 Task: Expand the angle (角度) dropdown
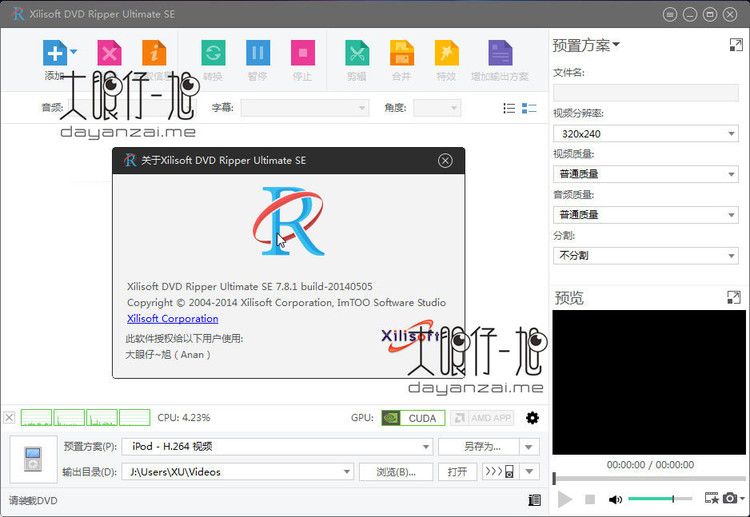453,108
